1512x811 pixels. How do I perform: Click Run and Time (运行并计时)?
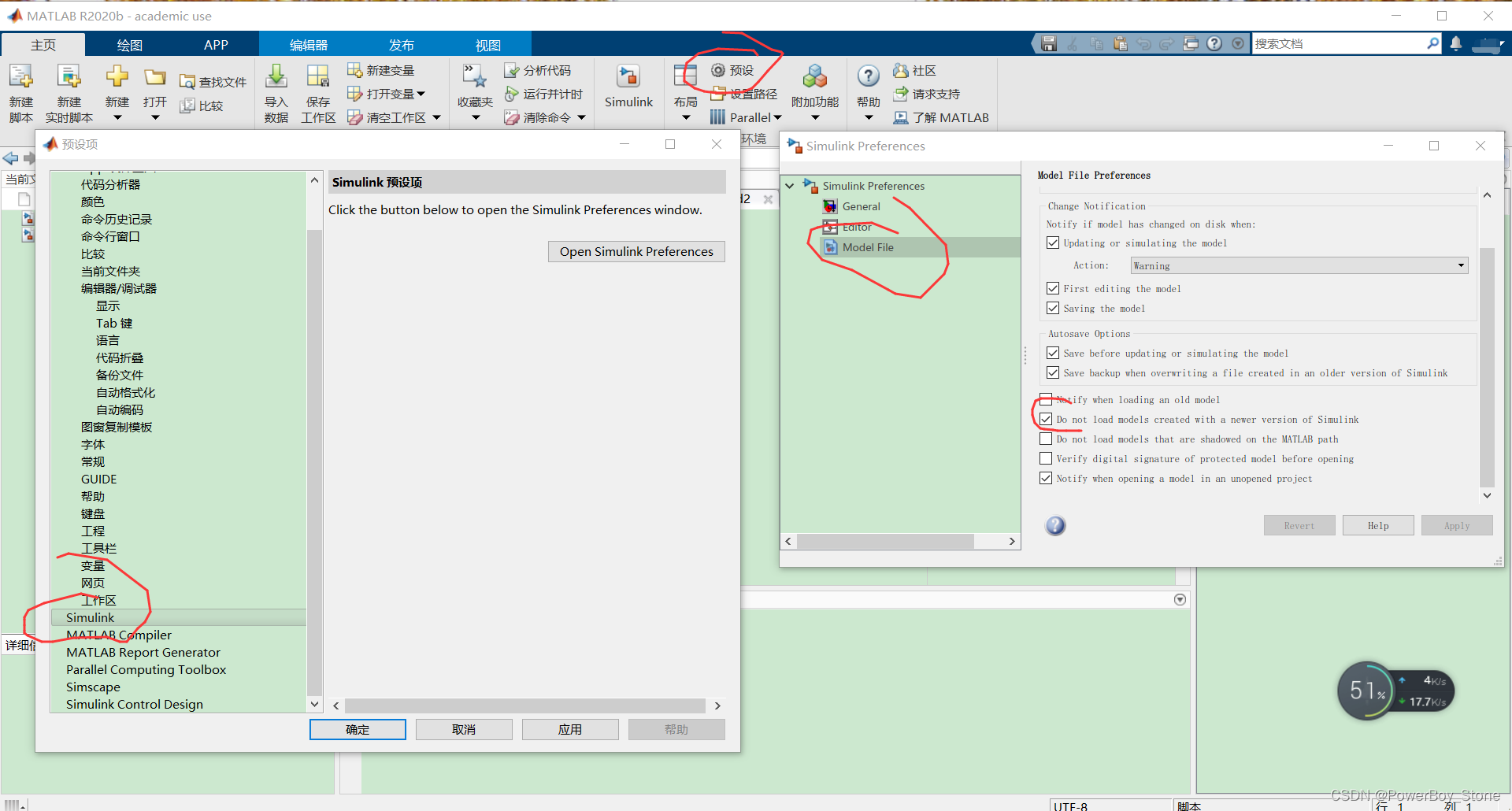tap(543, 94)
